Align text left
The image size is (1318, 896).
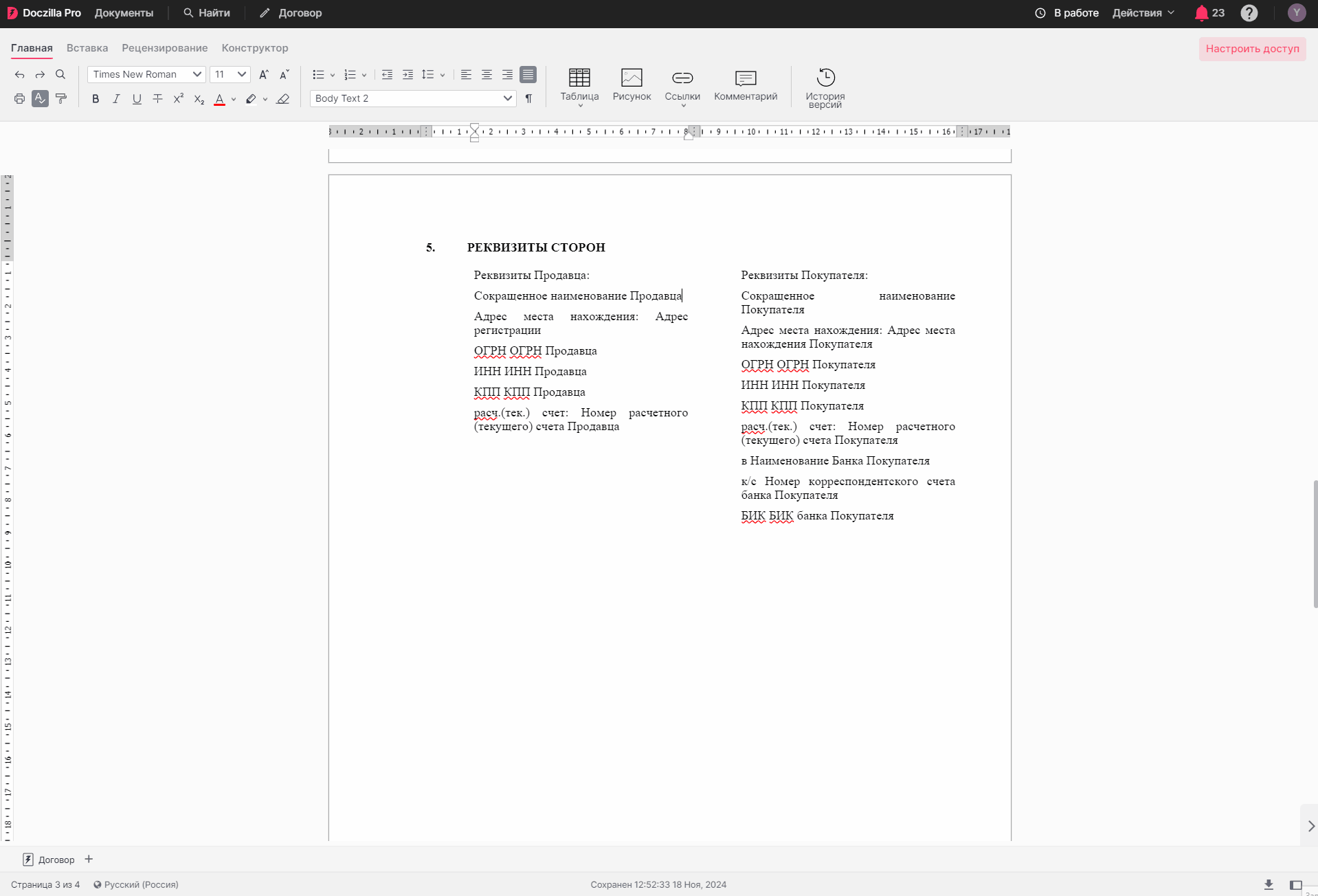tap(466, 74)
